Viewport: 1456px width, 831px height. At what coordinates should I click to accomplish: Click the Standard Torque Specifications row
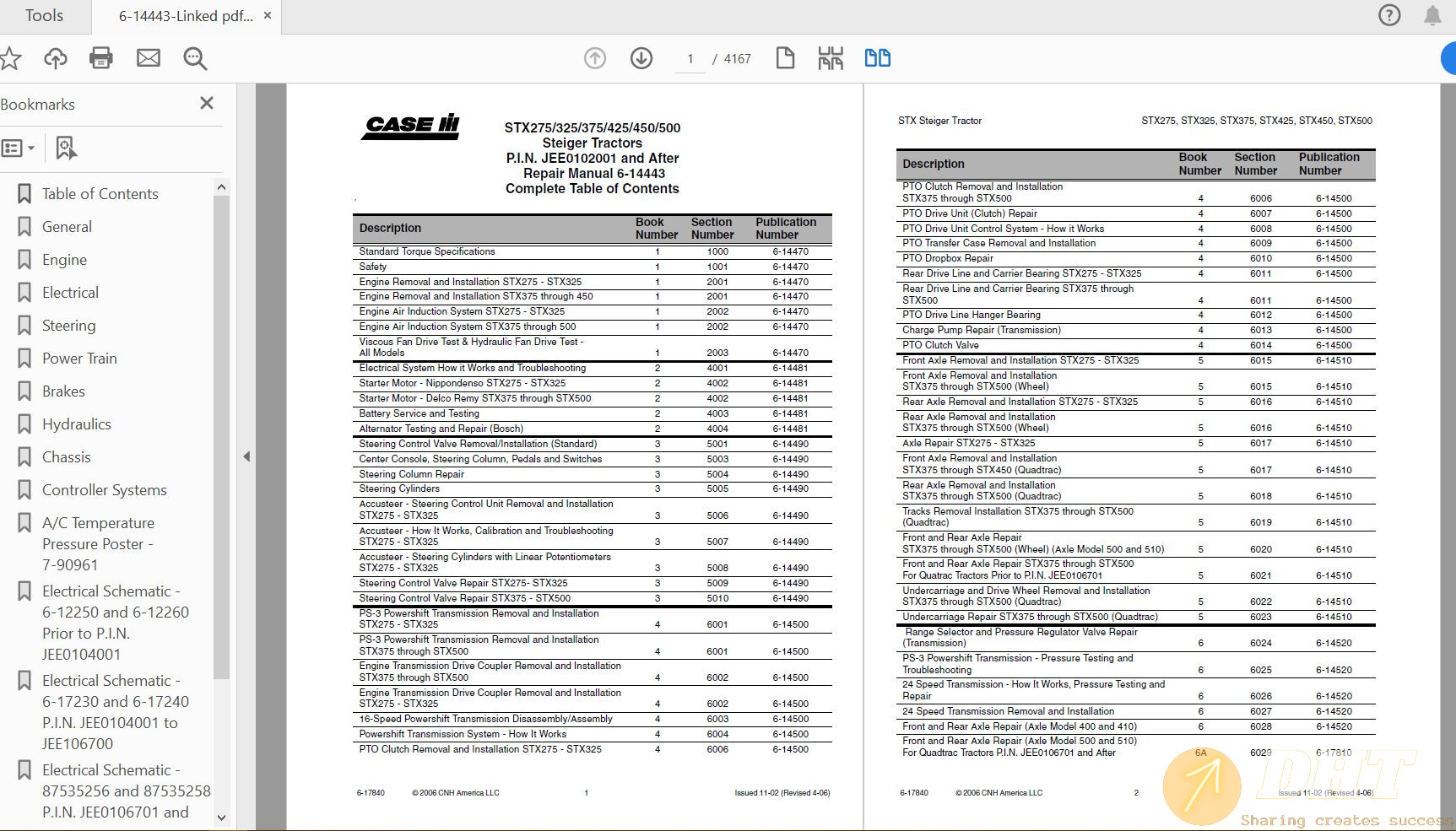pyautogui.click(x=592, y=251)
